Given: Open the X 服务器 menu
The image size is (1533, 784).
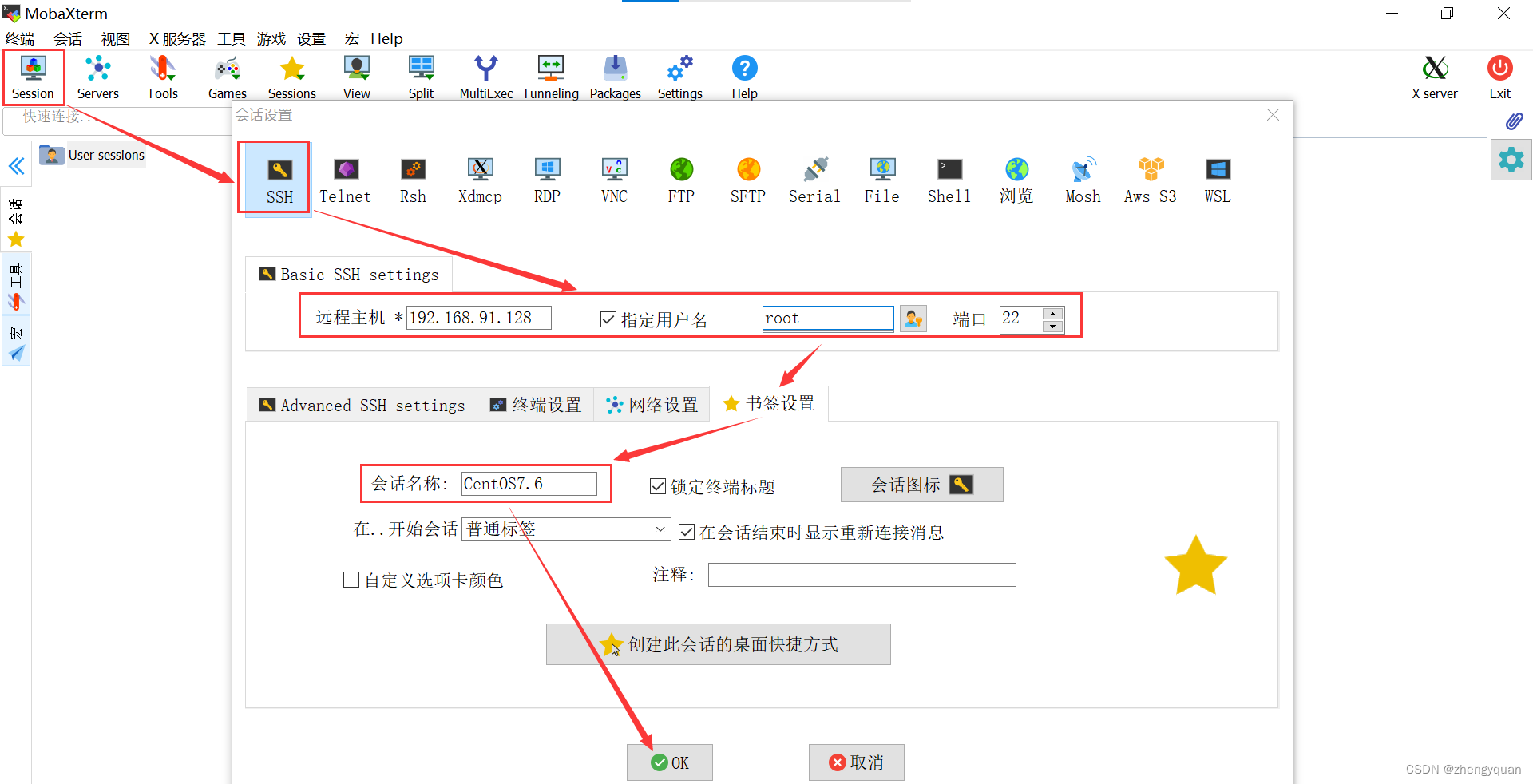Looking at the screenshot, I should (177, 38).
